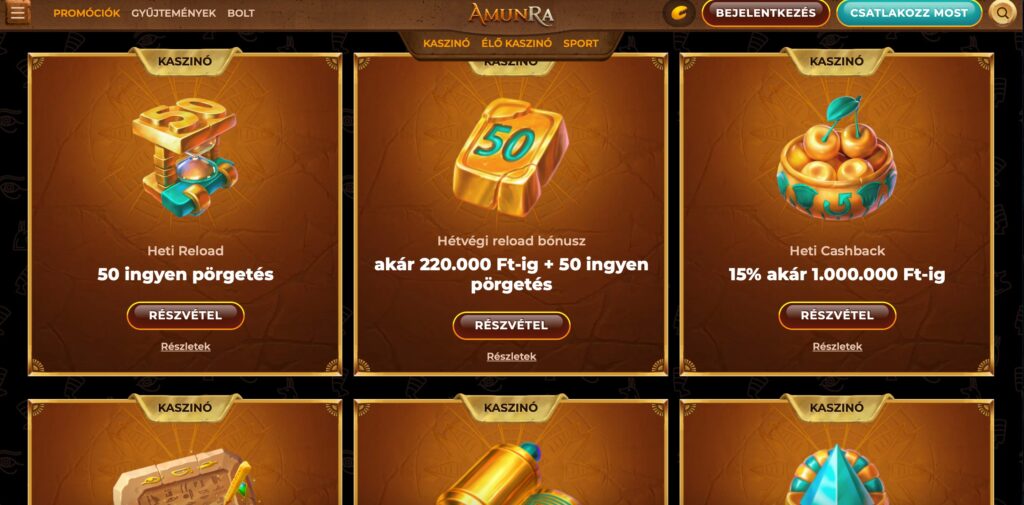Switch to the Élő Kaszinó tab
Viewport: 1024px width, 505px height.
(517, 44)
